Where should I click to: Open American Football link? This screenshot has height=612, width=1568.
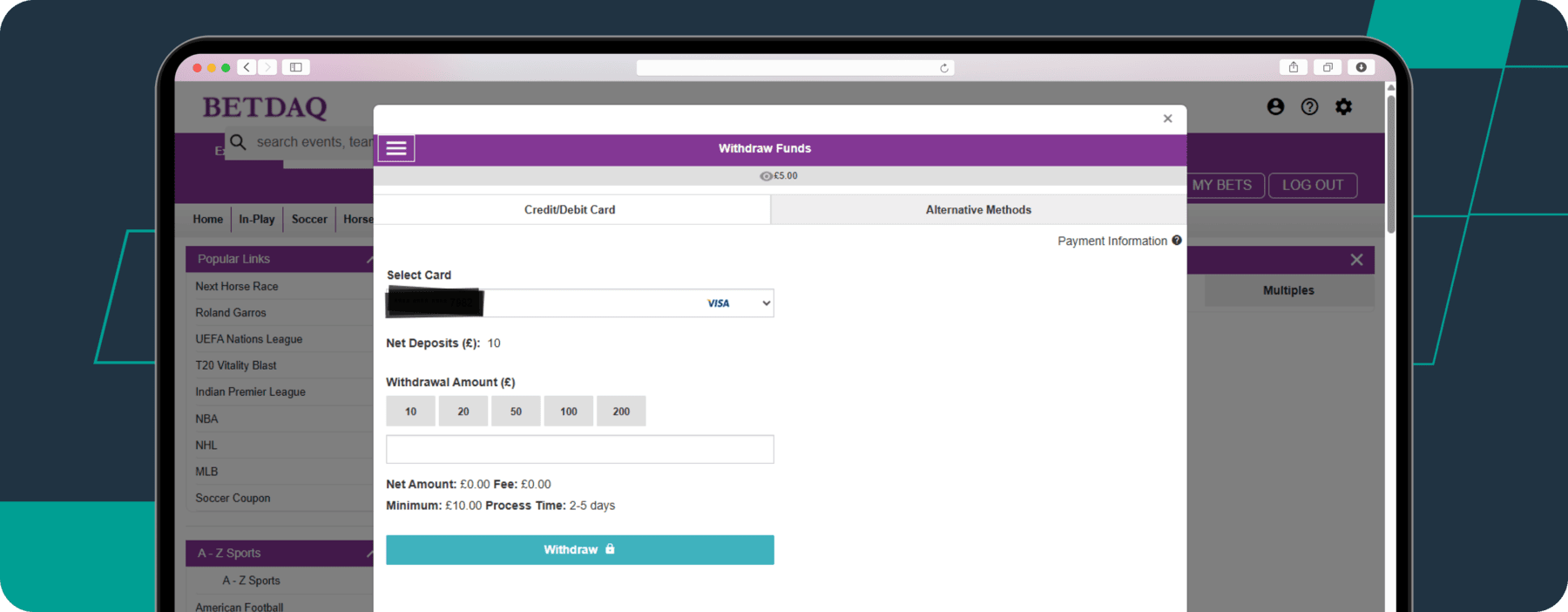[240, 607]
